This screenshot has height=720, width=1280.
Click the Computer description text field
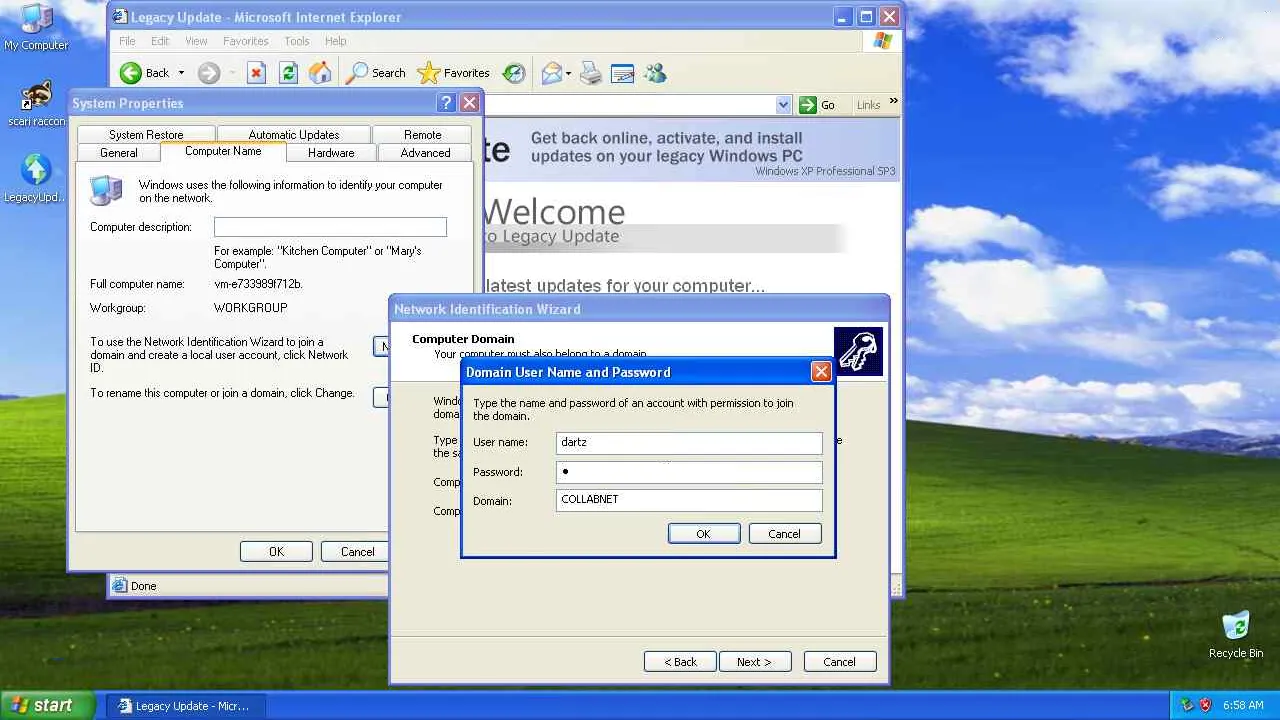330,227
